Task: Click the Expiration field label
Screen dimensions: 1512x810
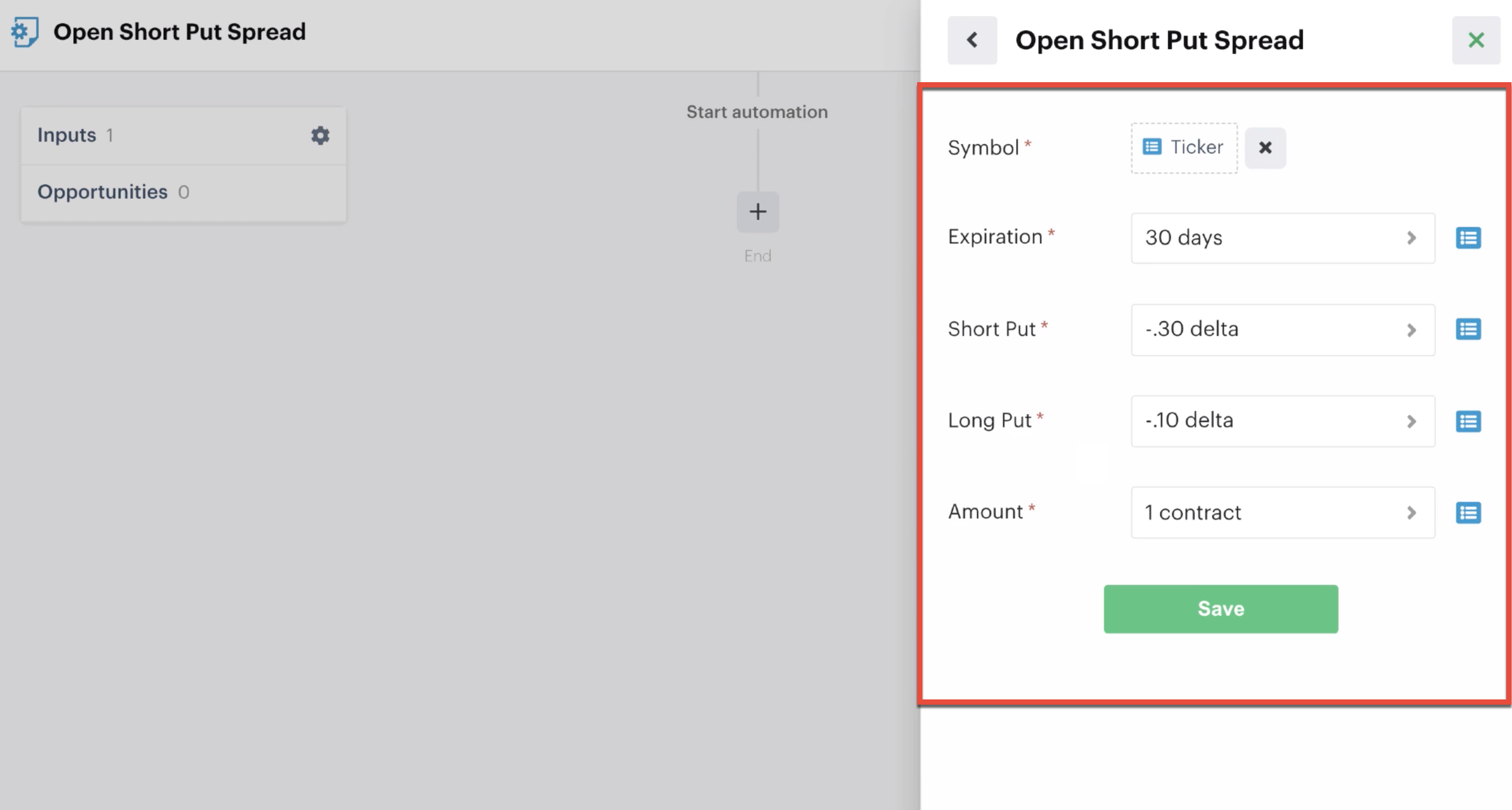Action: (x=996, y=236)
